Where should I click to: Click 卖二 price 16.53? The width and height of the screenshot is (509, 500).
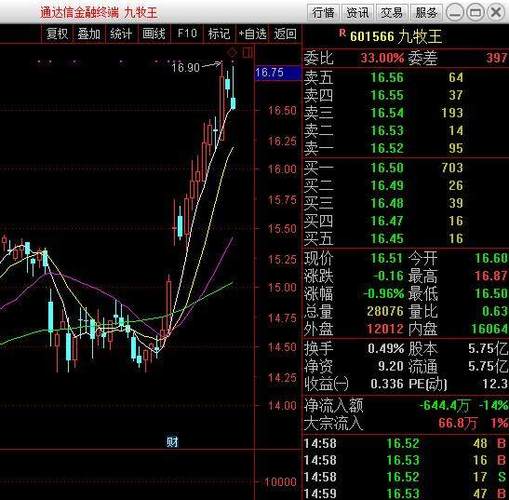pos(387,131)
